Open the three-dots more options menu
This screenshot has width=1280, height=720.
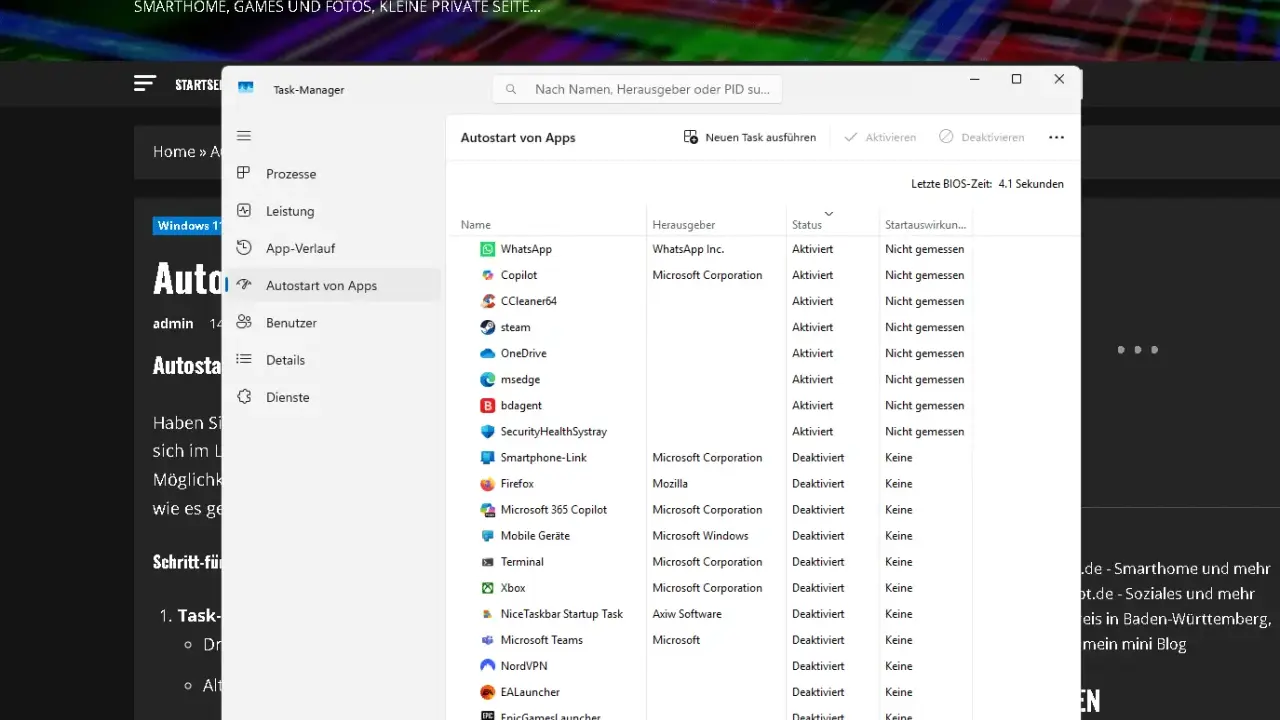click(1056, 137)
